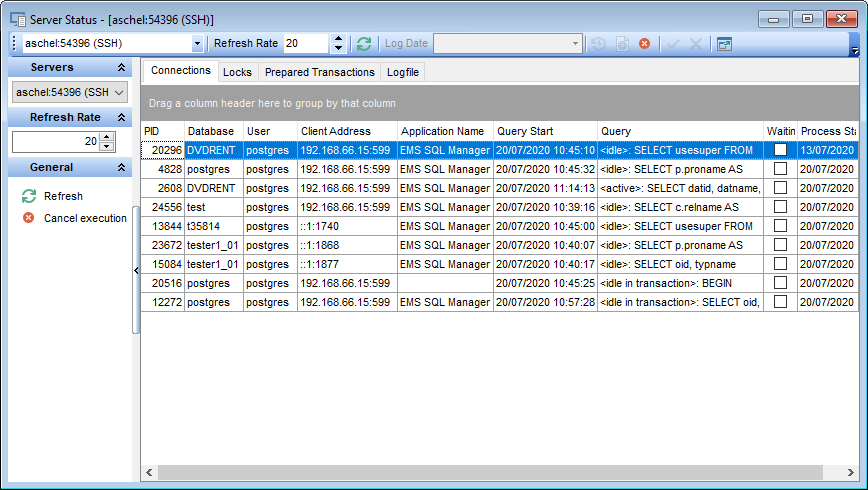Image resolution: width=868 pixels, height=490 pixels.
Task: Click the greyed checkmark commit icon in the toolbar
Action: [x=673, y=44]
